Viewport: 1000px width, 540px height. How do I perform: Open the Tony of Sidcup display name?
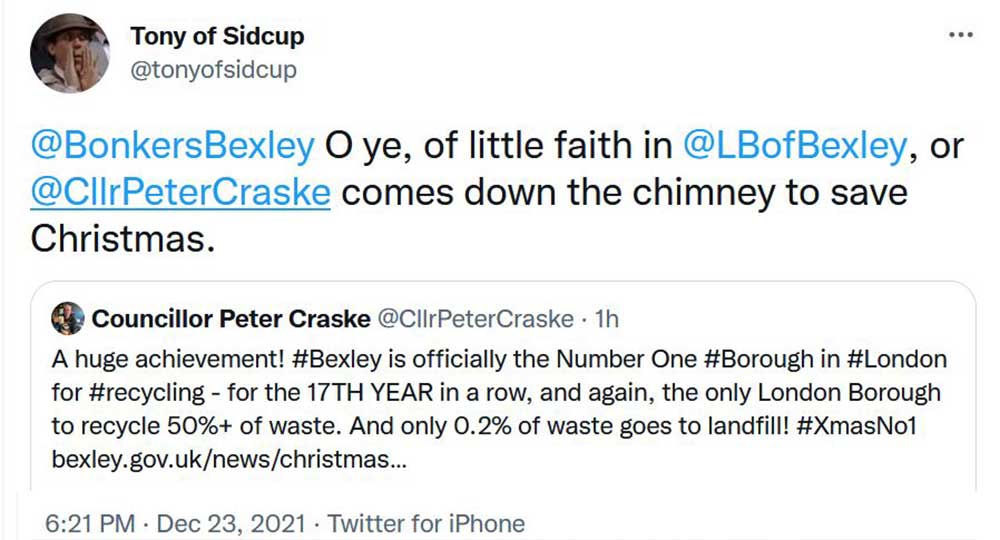[x=217, y=37]
